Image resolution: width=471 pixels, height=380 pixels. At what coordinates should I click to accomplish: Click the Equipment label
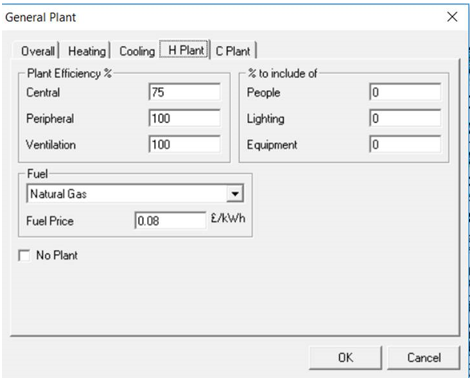[x=272, y=145]
